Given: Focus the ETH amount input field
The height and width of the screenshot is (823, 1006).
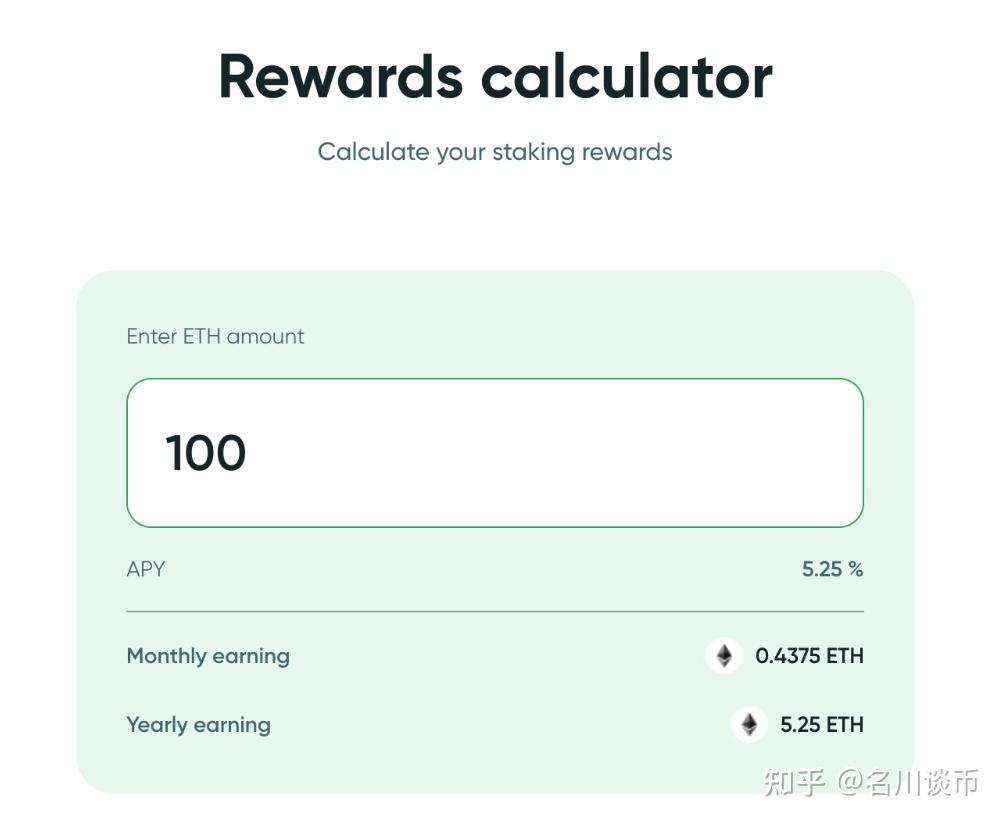Looking at the screenshot, I should [x=494, y=453].
